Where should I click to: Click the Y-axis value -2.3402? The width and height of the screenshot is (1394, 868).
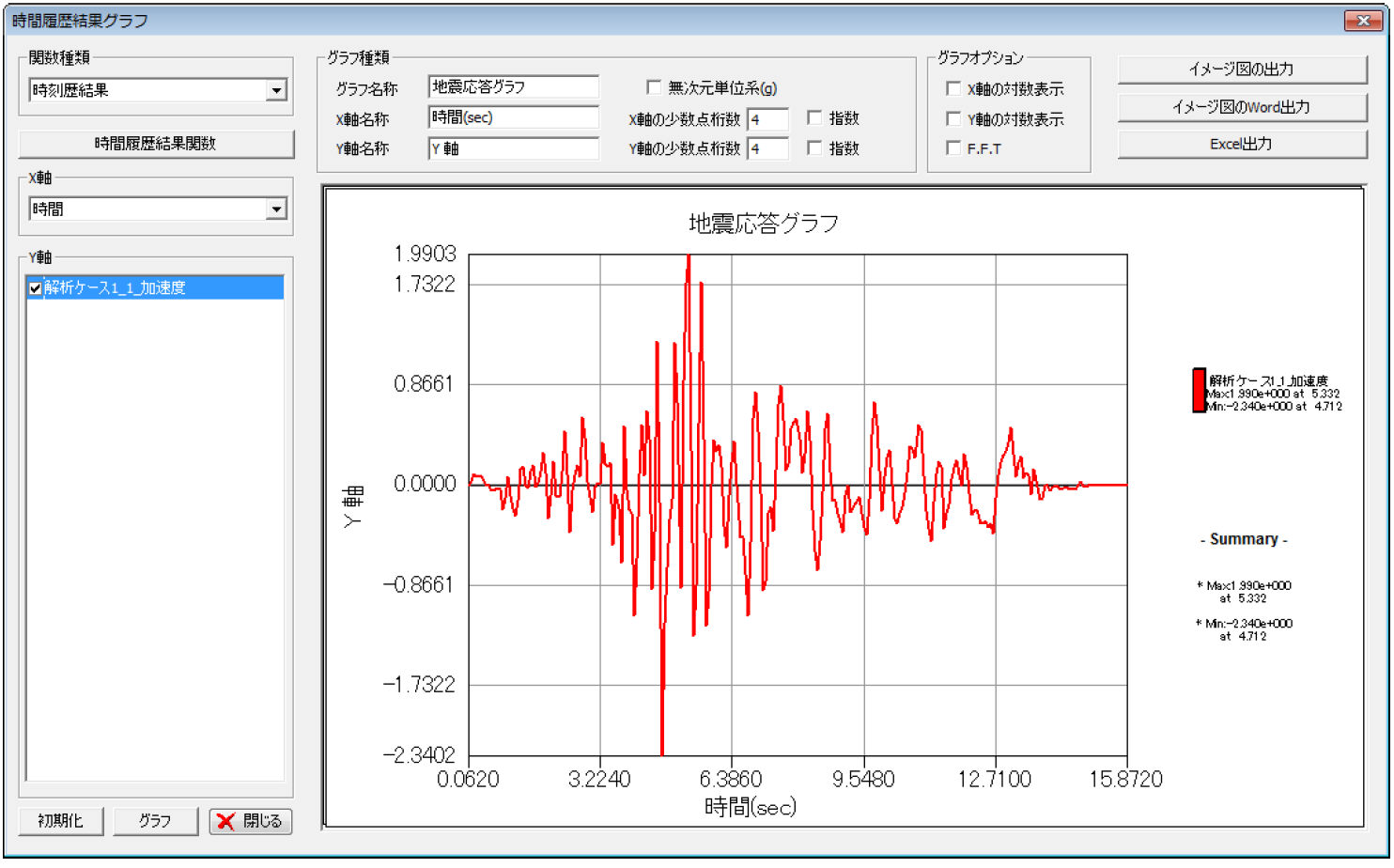419,754
